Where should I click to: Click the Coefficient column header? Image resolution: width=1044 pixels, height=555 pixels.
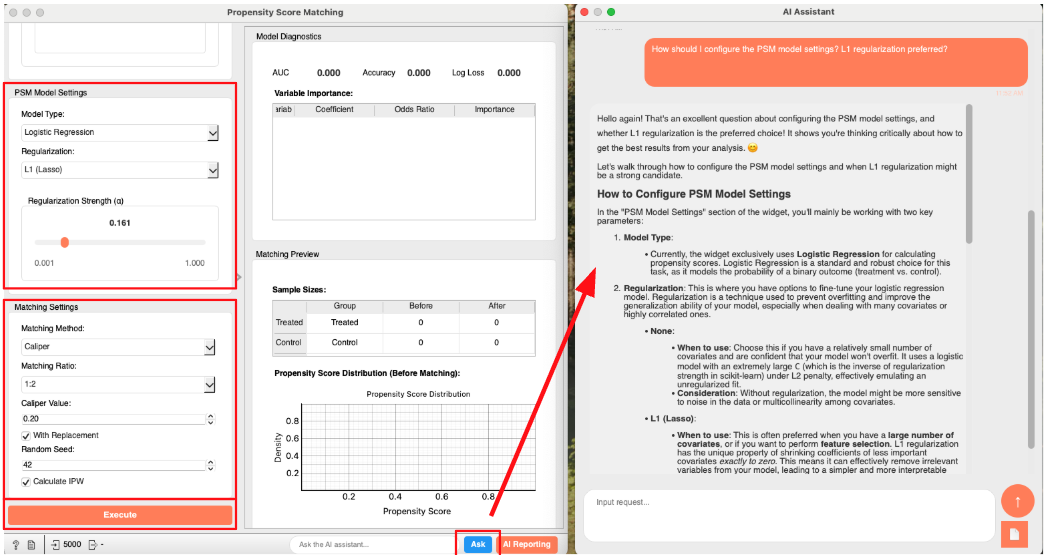(334, 110)
